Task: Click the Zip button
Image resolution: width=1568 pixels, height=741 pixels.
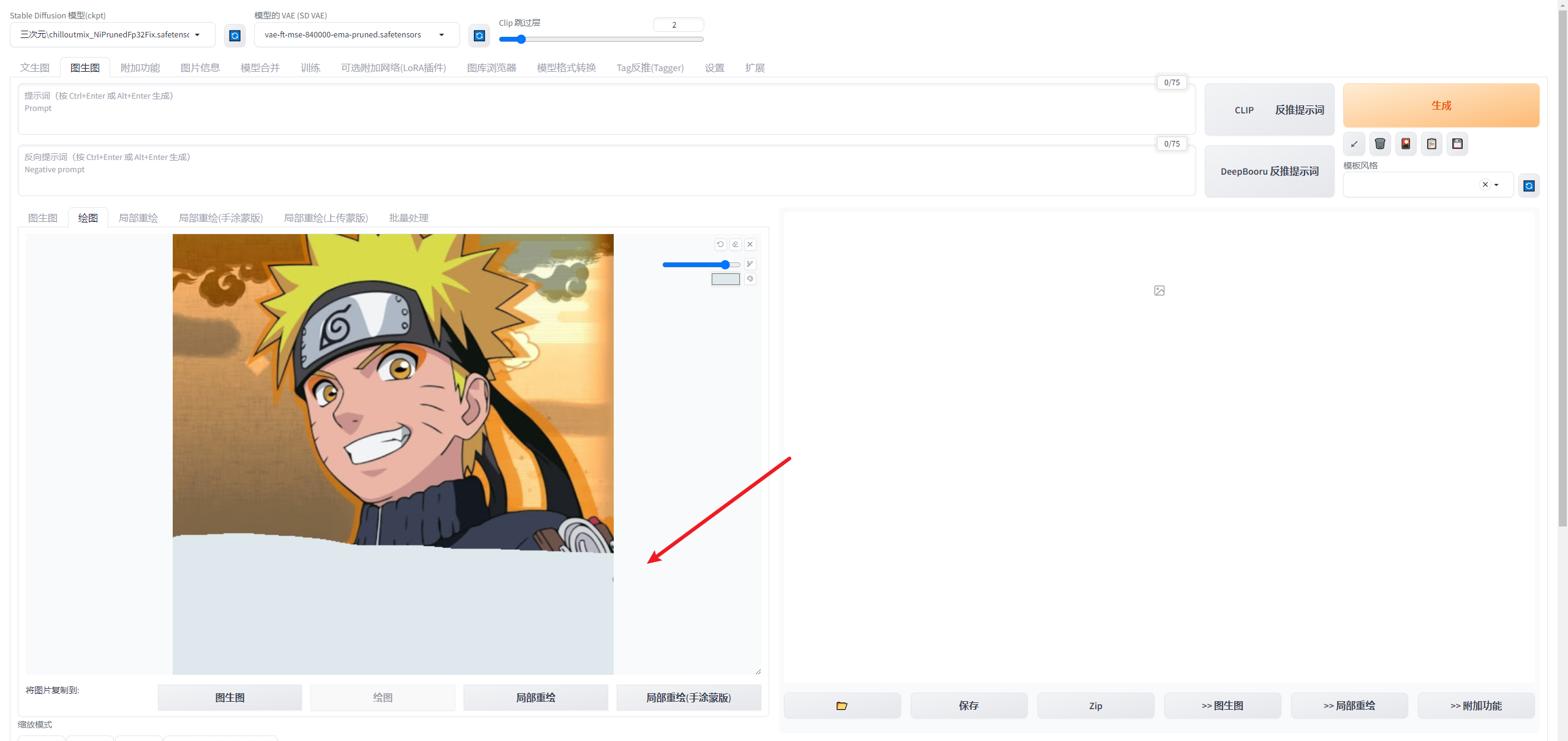Action: pyautogui.click(x=1096, y=705)
